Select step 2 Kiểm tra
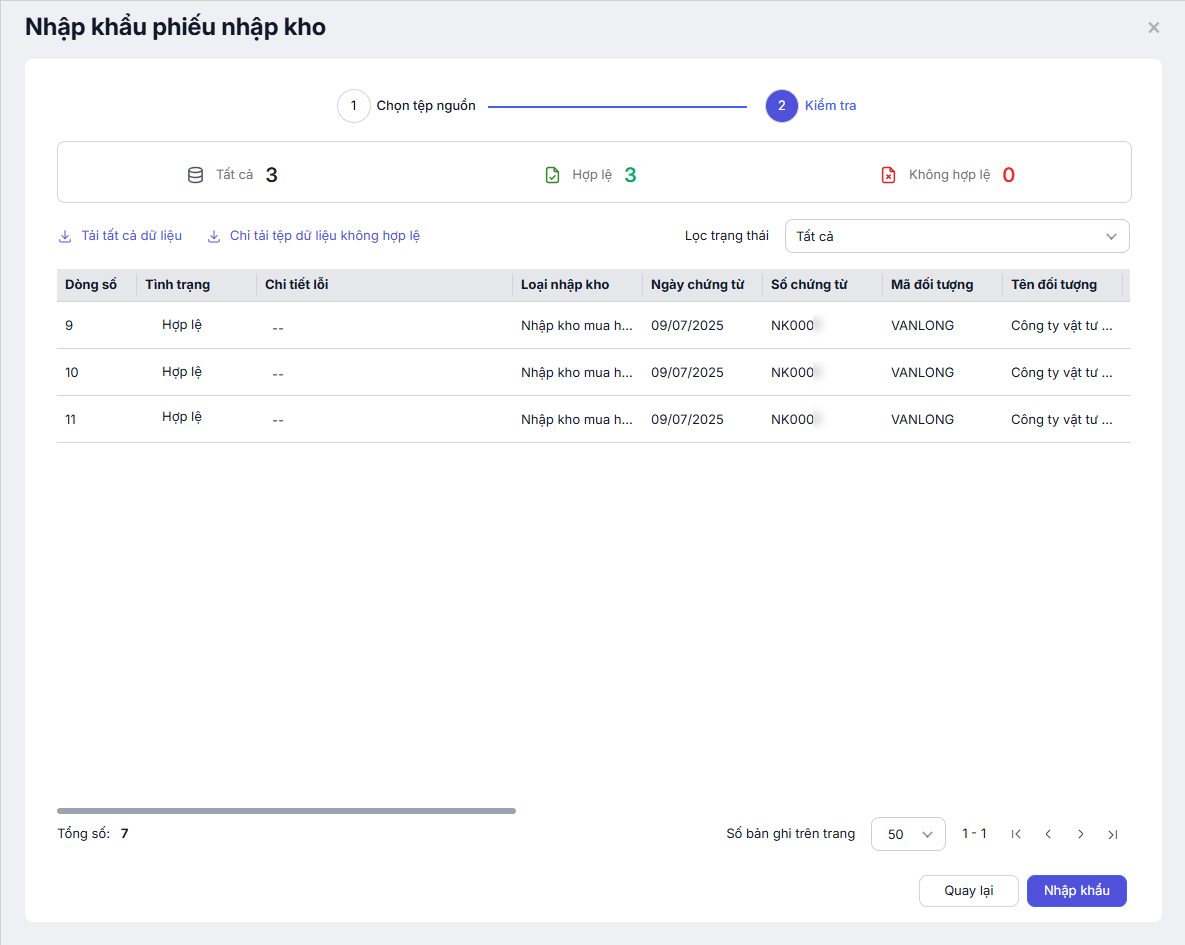 click(x=781, y=106)
